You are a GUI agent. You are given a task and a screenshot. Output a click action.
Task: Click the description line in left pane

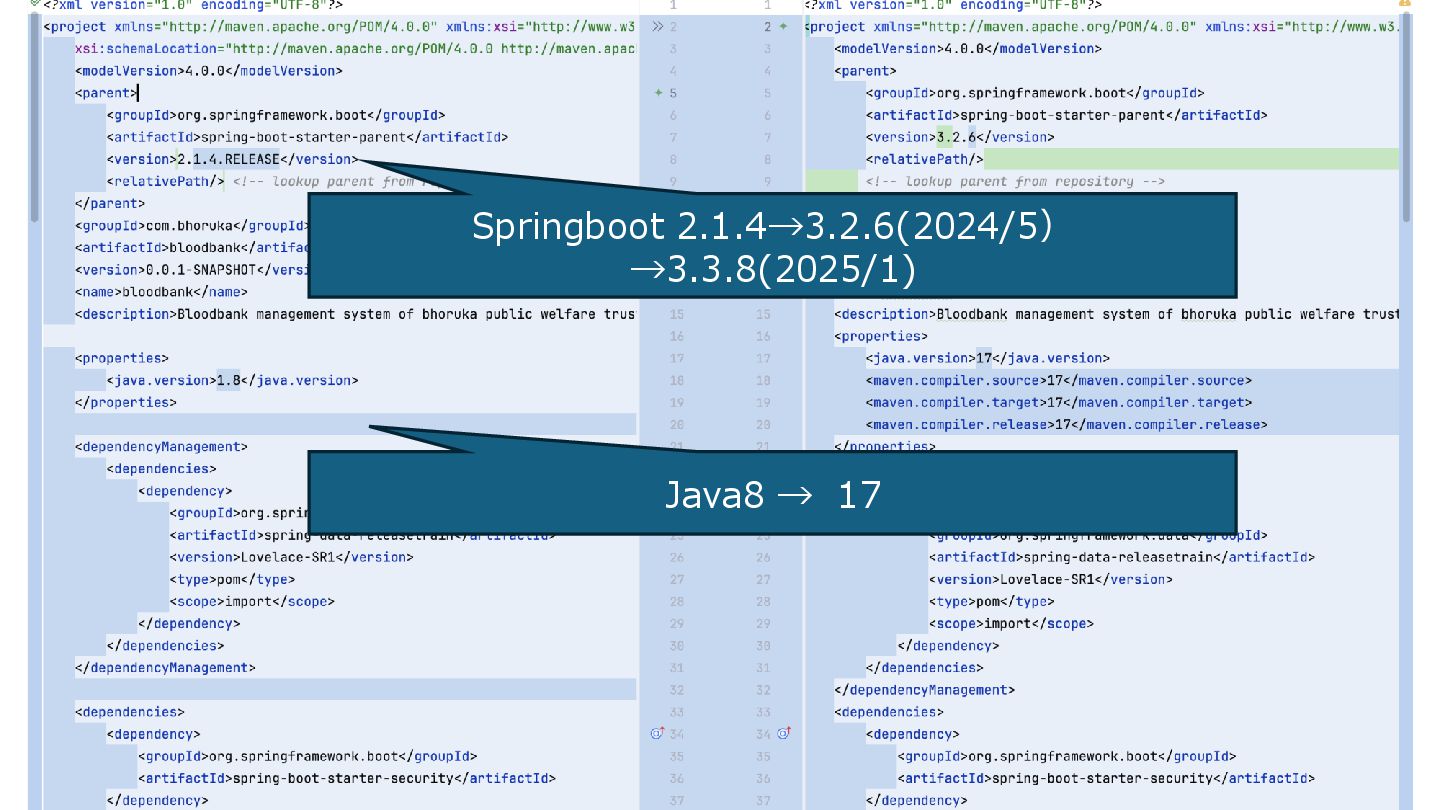pos(355,314)
